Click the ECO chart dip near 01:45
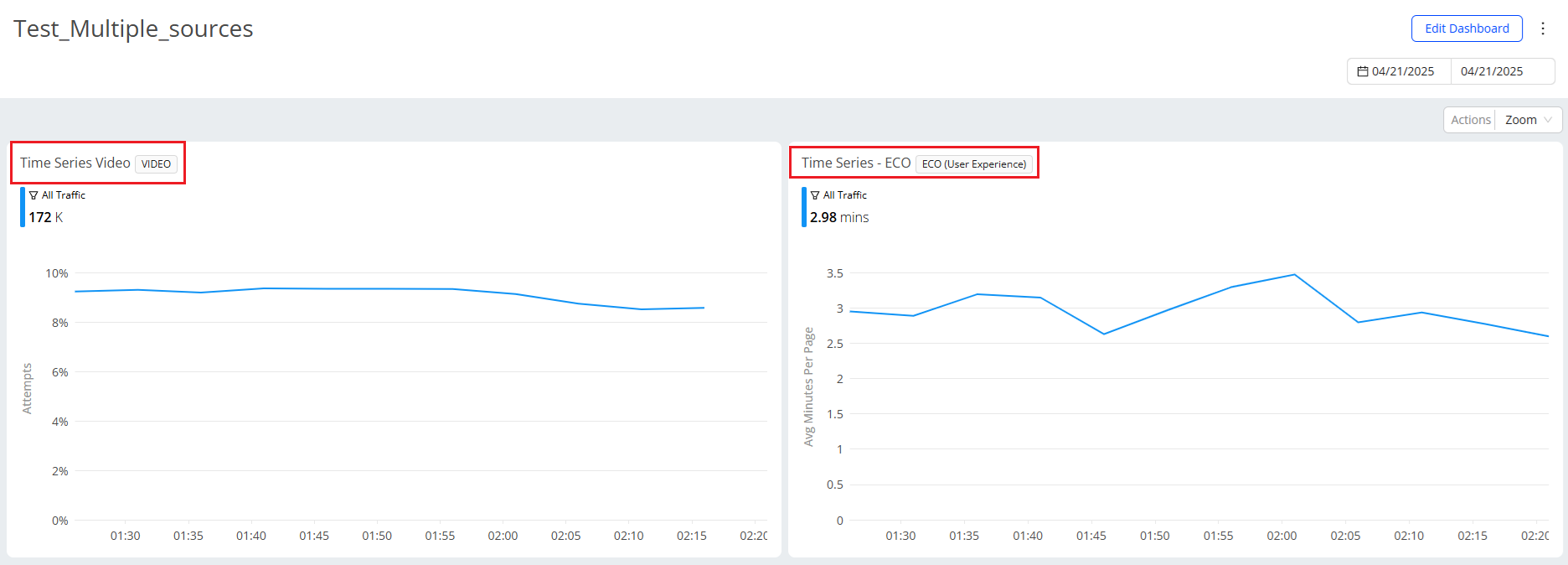This screenshot has width=1568, height=565. pyautogui.click(x=1104, y=334)
